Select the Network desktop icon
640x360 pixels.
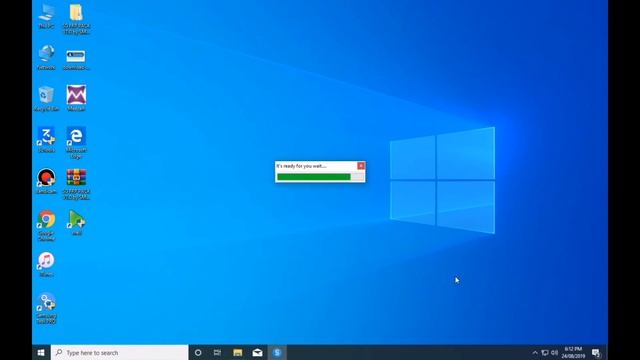click(46, 58)
